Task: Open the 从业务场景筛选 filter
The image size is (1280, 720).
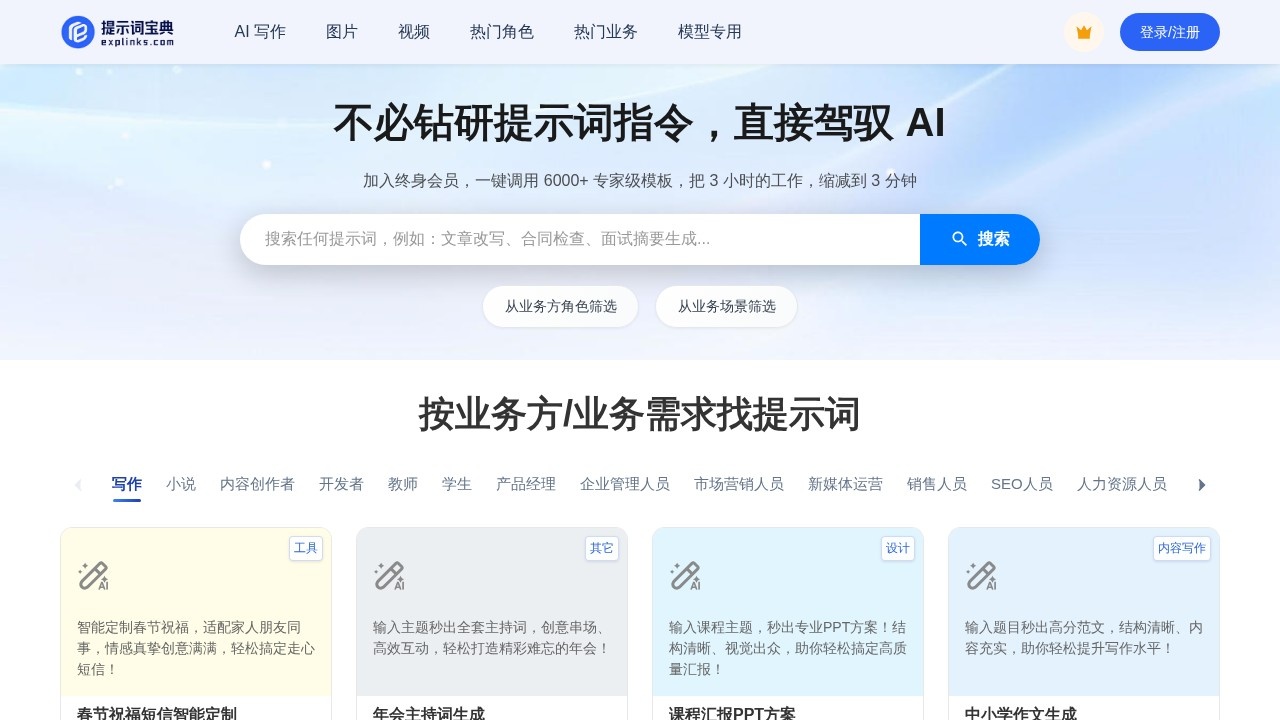Action: coord(726,307)
